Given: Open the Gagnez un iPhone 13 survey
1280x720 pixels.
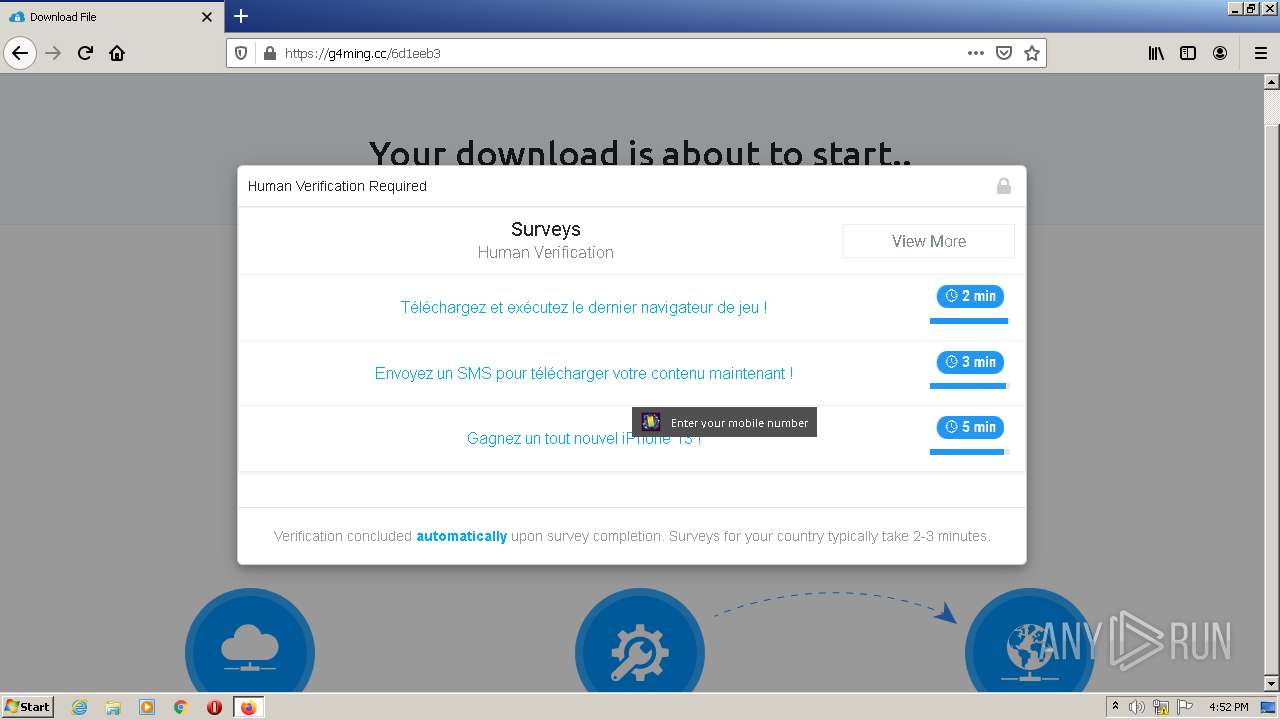Looking at the screenshot, I should [x=584, y=439].
